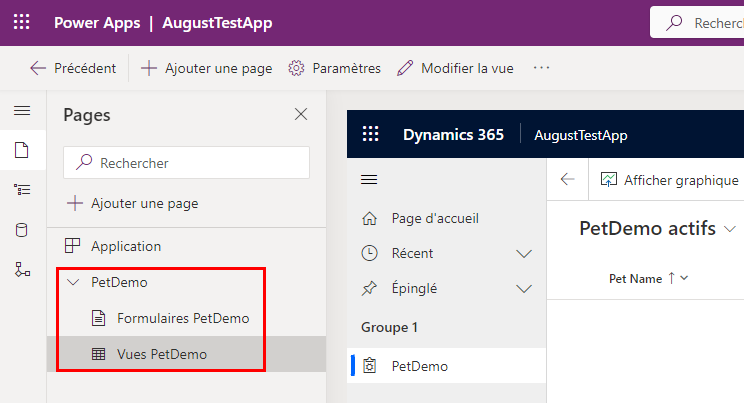This screenshot has width=744, height=403.
Task: Open the Dynamics 365 preview waffle
Action: point(370,134)
